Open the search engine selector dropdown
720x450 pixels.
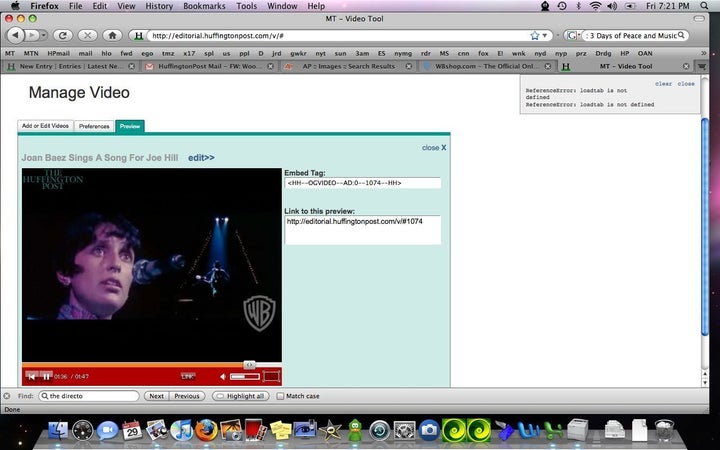pos(572,35)
